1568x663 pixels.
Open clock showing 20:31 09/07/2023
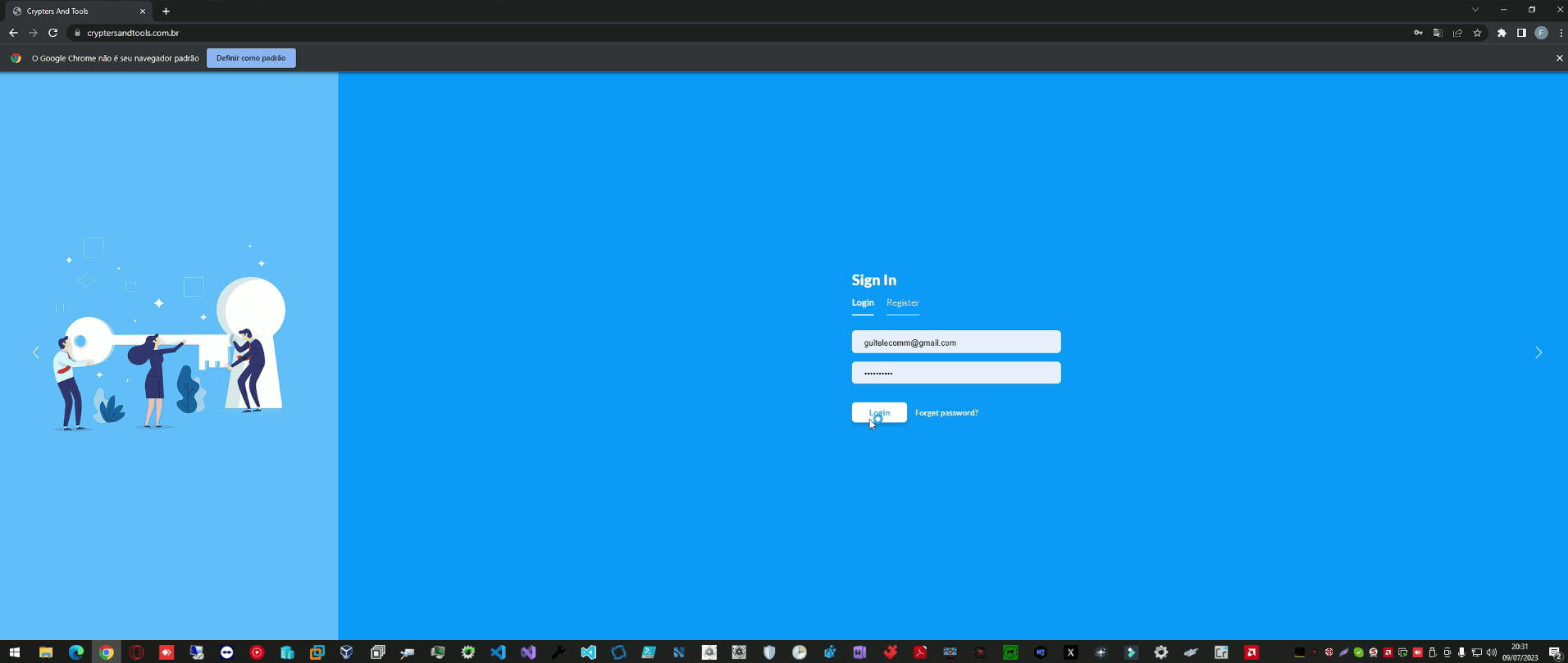[x=1520, y=652]
